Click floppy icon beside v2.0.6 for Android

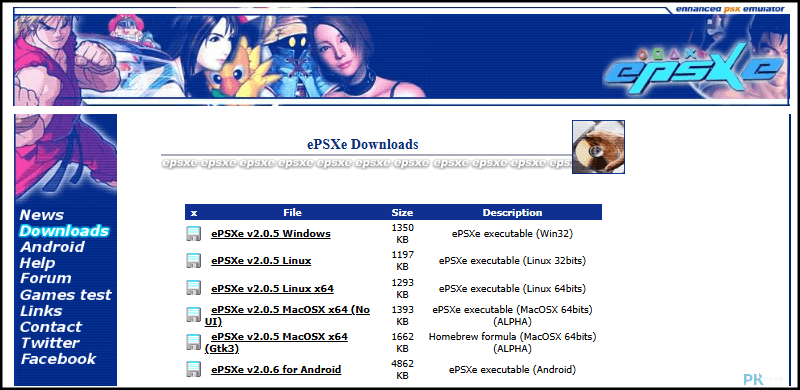pyautogui.click(x=193, y=370)
